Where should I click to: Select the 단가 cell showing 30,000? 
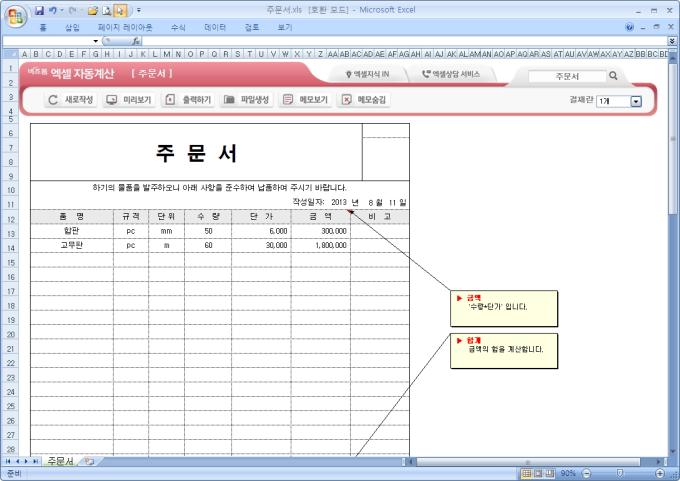coord(261,245)
